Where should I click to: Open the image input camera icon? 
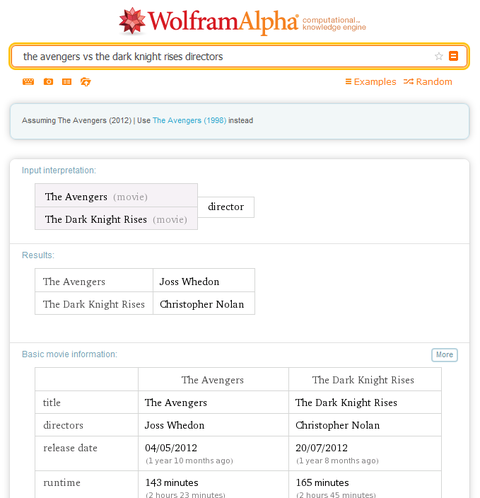point(48,82)
